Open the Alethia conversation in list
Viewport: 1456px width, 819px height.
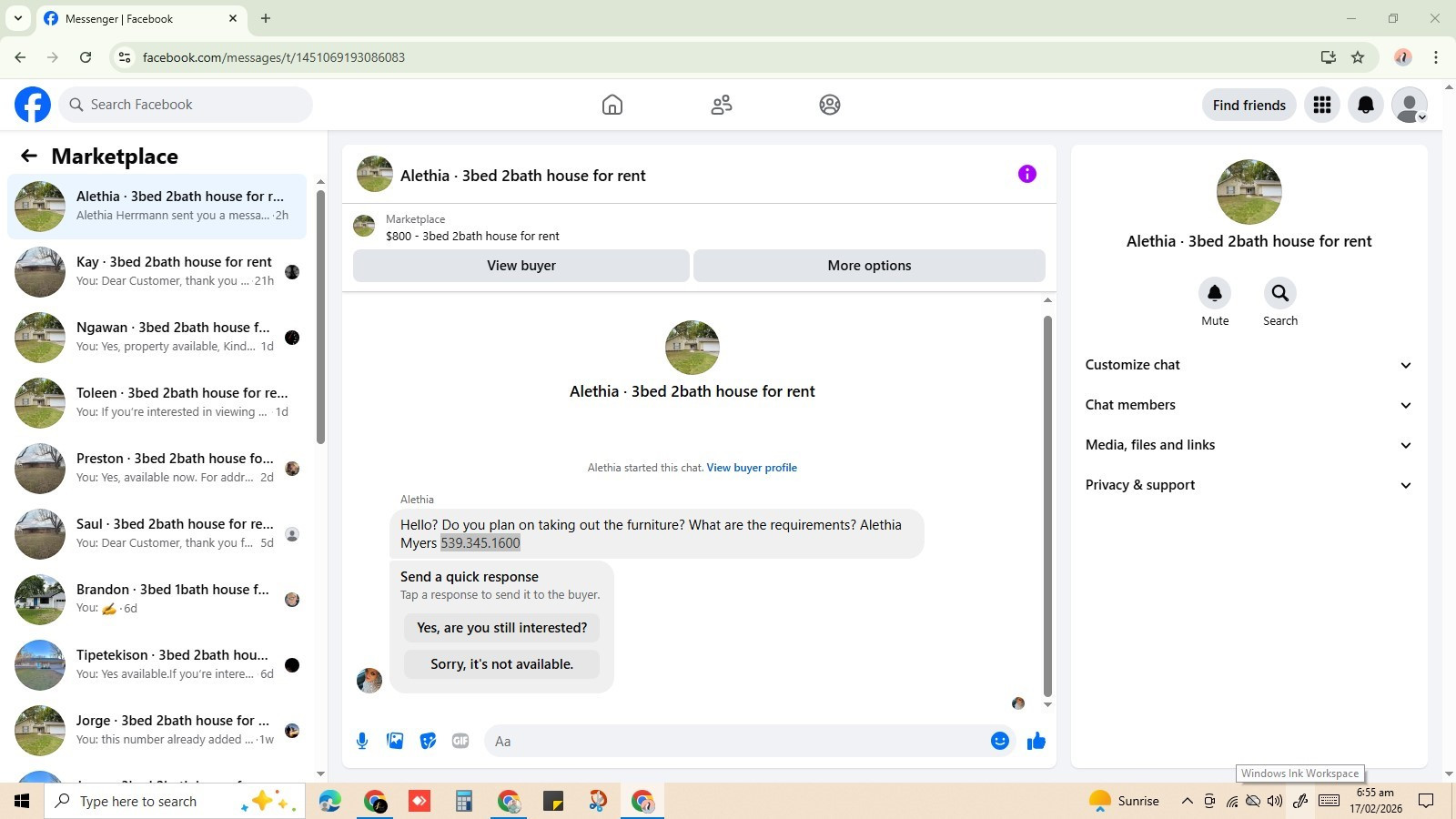pyautogui.click(x=157, y=207)
